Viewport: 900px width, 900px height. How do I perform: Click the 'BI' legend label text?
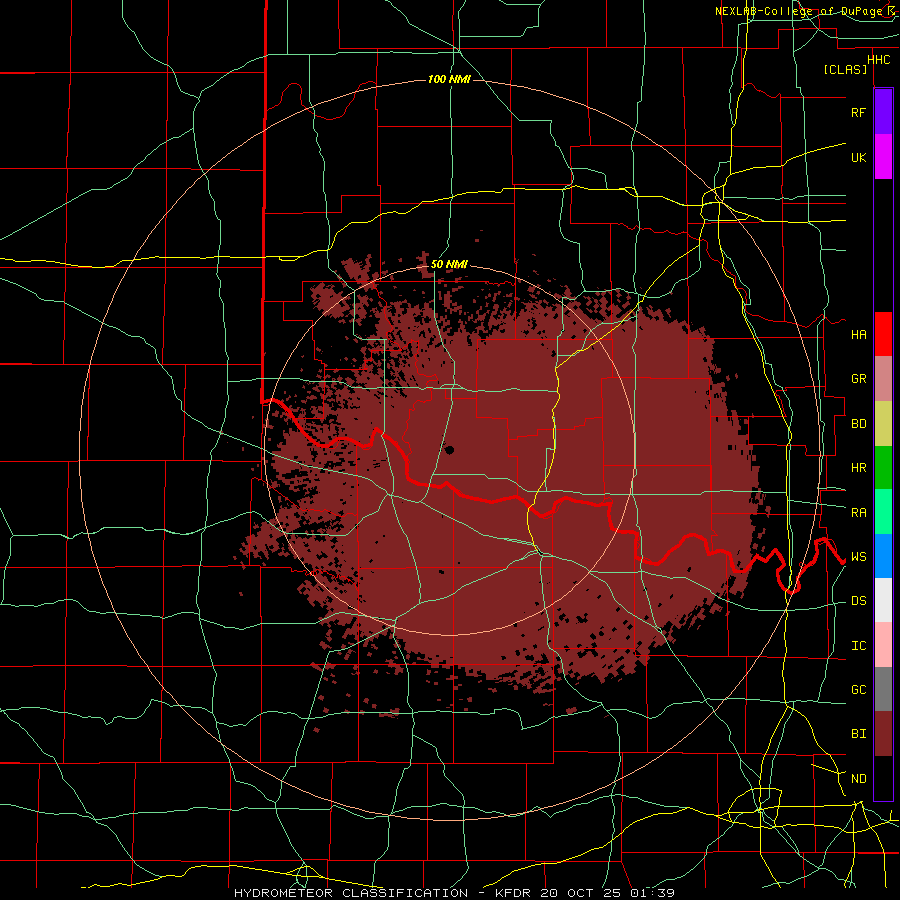(x=858, y=734)
